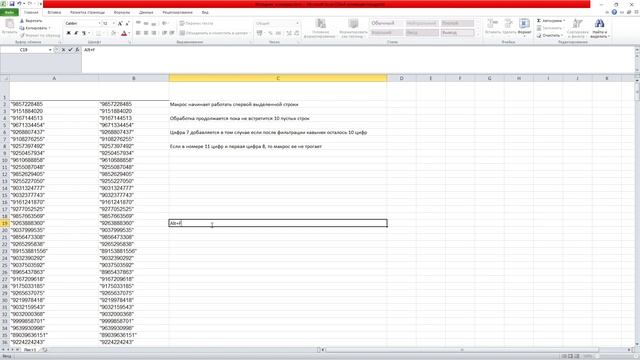Click the Increase Indent icon
Image resolution: width=640 pixels, height=360 pixels.
tap(172, 33)
